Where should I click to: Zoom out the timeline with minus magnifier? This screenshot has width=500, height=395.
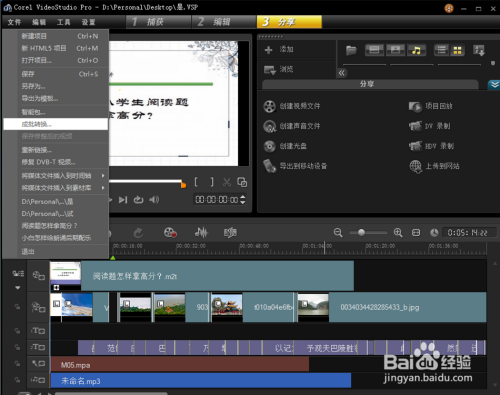(338, 233)
